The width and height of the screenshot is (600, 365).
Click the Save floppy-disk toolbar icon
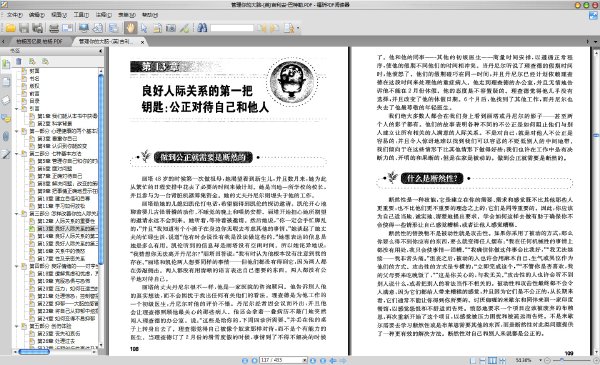click(24, 28)
